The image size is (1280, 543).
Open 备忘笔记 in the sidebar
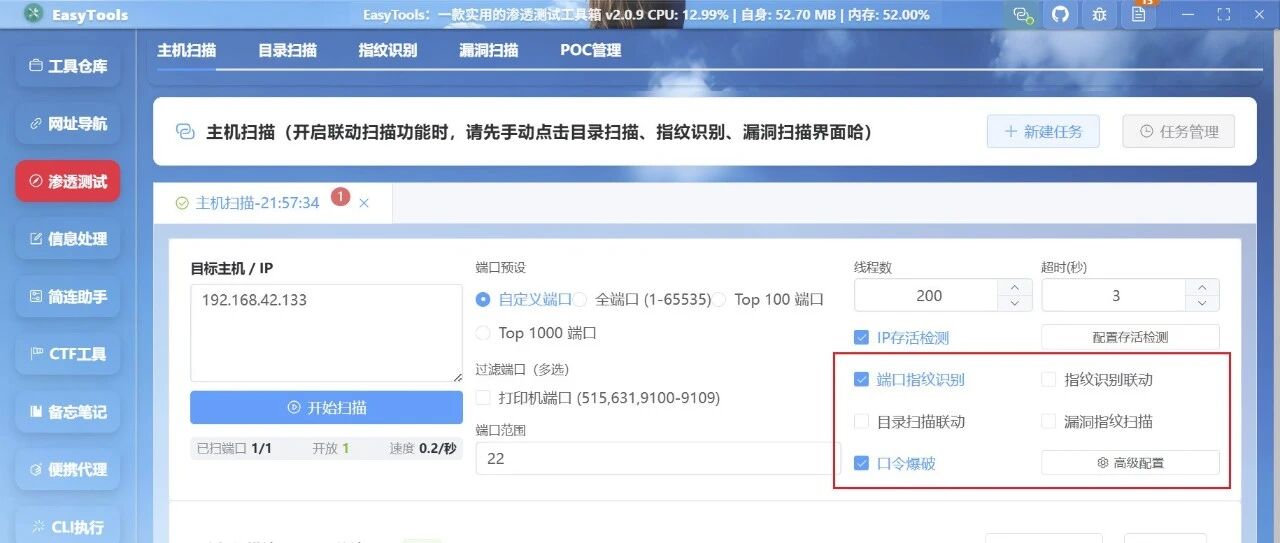point(67,412)
